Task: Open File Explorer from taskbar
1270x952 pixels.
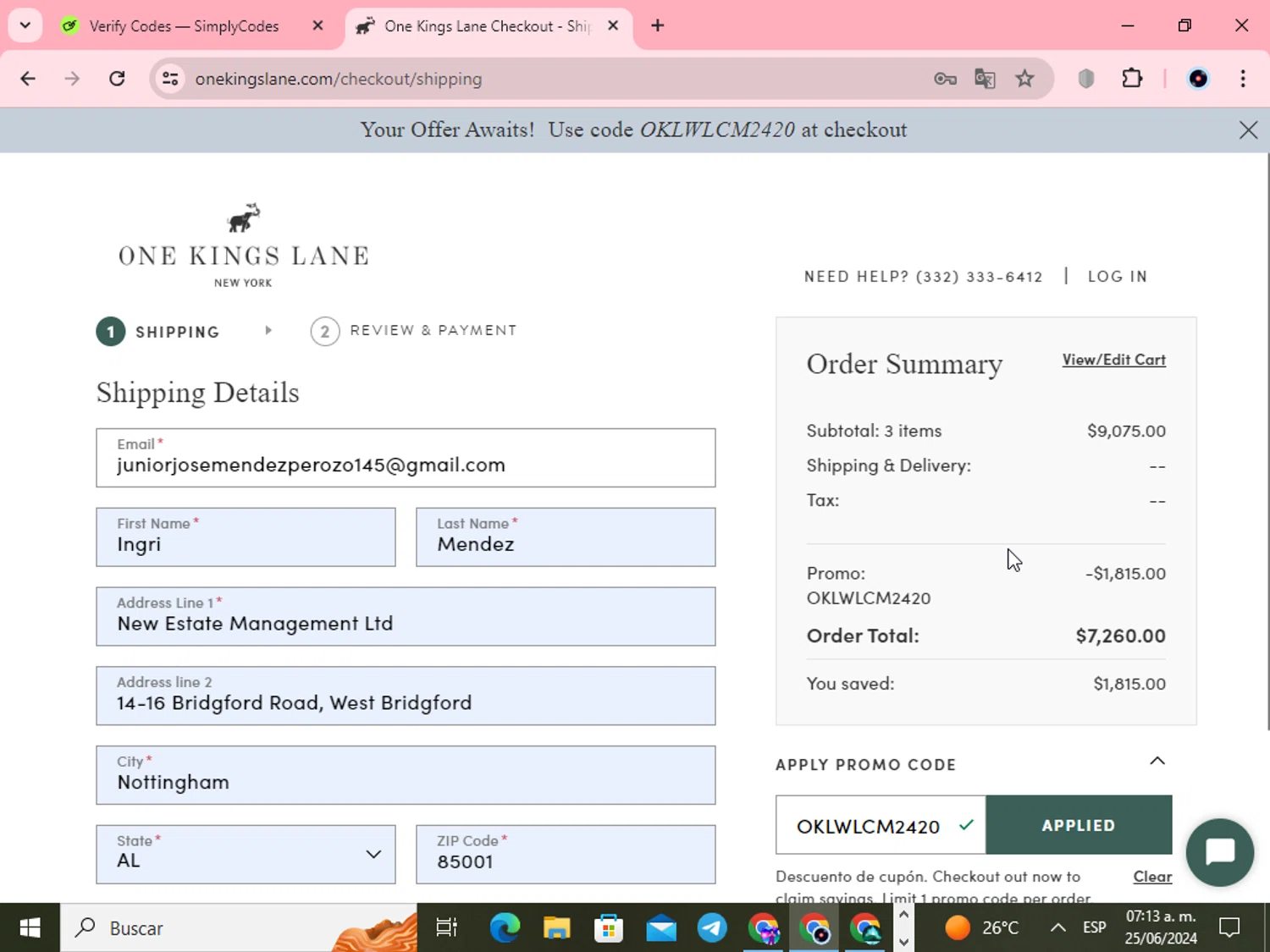Action: point(556,928)
